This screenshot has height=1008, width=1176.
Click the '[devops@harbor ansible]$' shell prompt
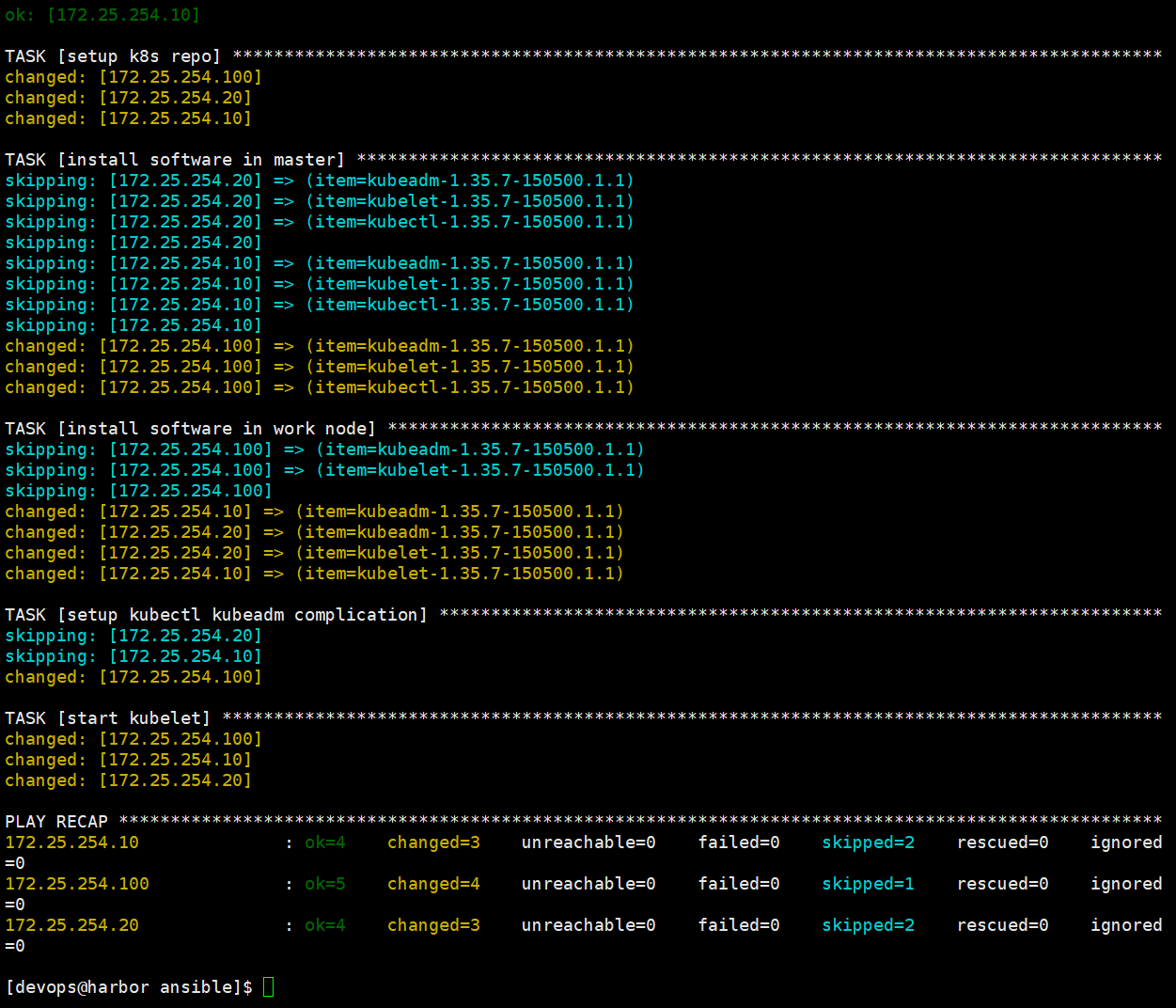[x=129, y=987]
